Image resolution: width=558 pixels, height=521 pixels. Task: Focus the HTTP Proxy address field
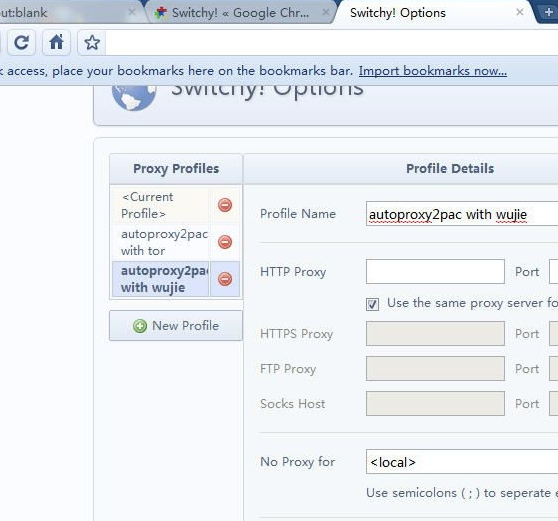[x=435, y=272]
